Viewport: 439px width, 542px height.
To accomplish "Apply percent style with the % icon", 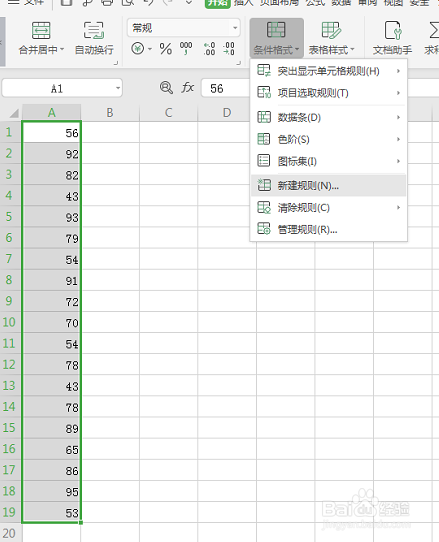I will point(166,49).
